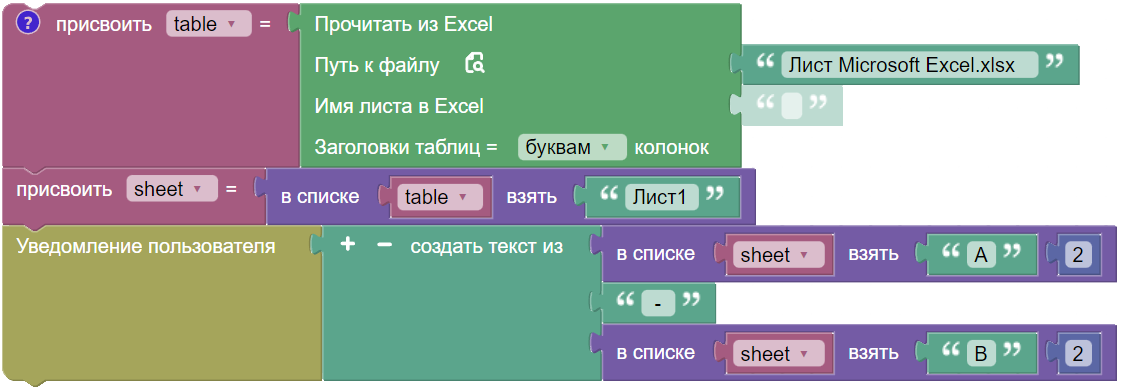Open the table variable dropdown in first присвоить block
This screenshot has width=1127, height=392.
208,24
